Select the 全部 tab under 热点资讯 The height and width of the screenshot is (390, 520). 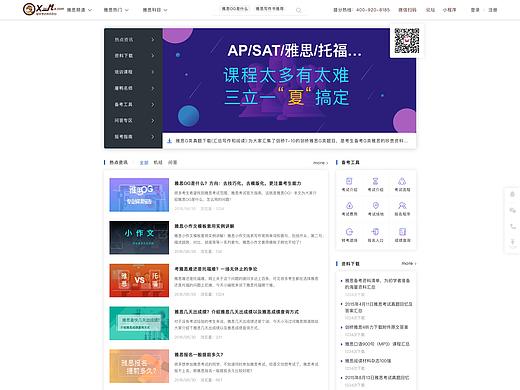(144, 163)
